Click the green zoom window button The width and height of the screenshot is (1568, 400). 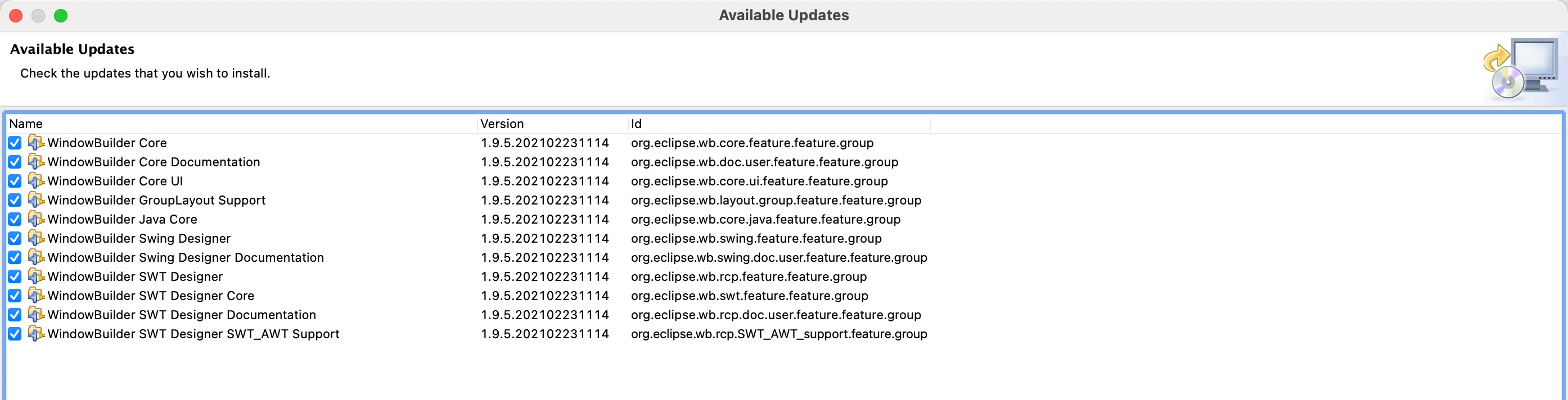point(61,16)
